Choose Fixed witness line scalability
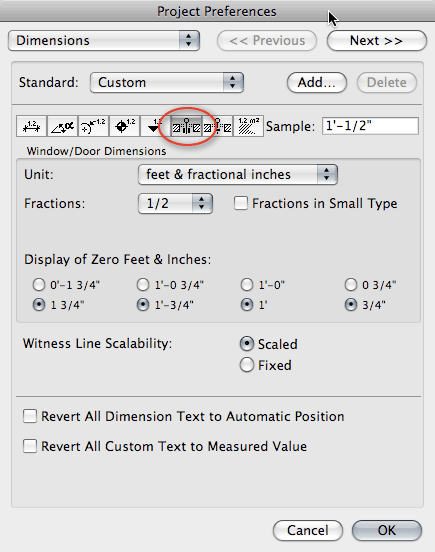The image size is (435, 552). click(x=247, y=365)
